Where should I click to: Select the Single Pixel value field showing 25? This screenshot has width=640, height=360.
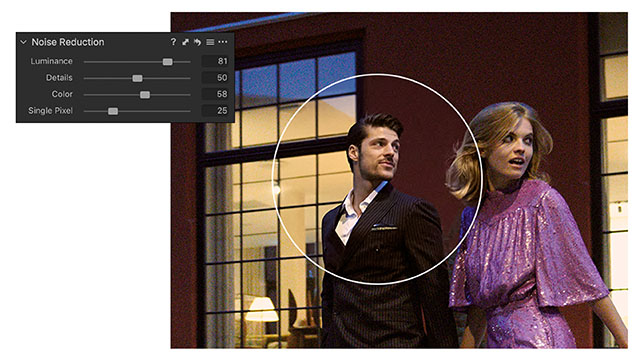[215, 111]
